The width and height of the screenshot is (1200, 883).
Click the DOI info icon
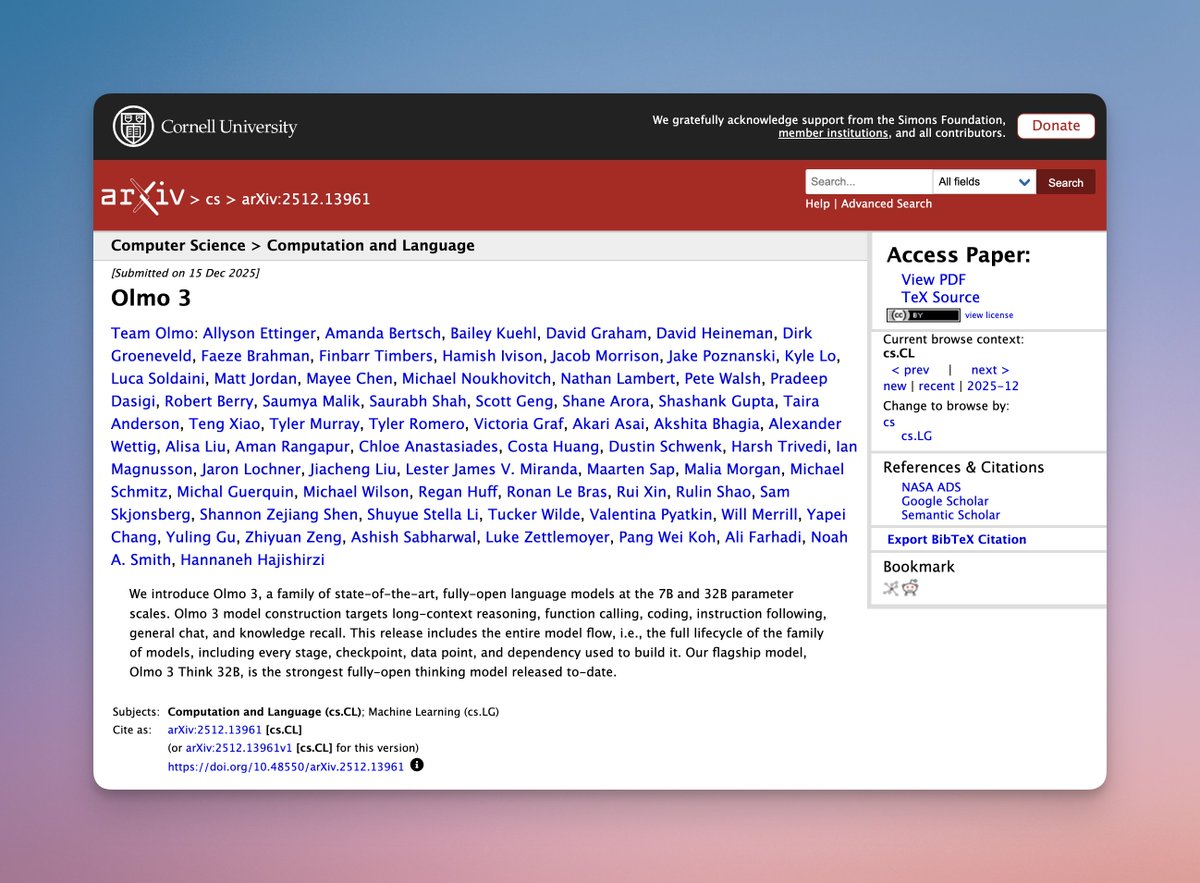click(x=417, y=765)
